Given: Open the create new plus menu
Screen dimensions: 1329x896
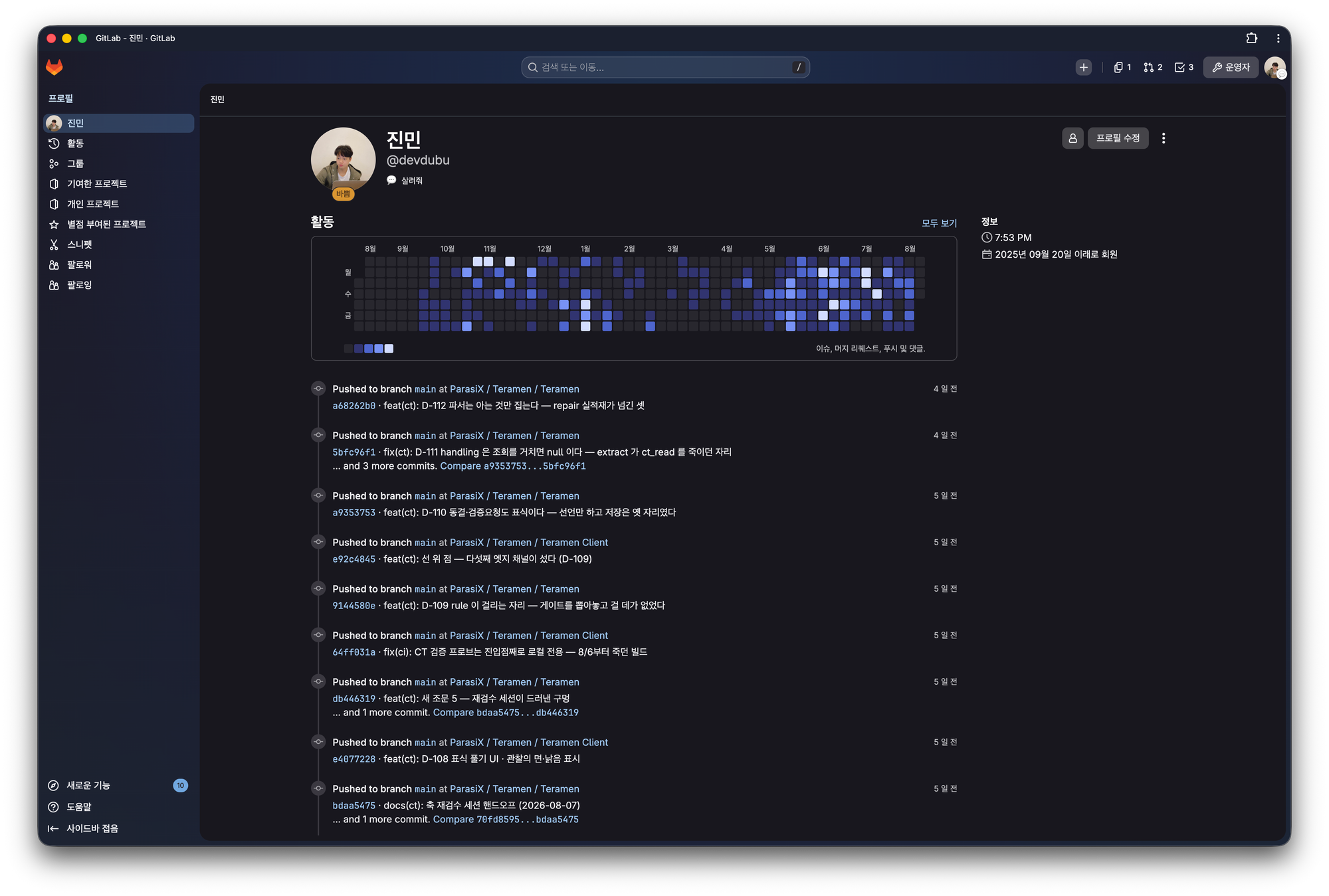Looking at the screenshot, I should coord(1083,67).
